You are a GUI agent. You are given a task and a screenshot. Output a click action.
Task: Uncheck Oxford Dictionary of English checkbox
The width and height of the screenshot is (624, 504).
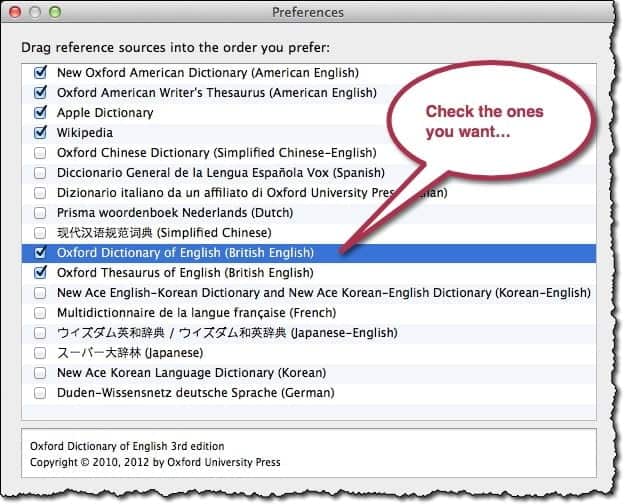(x=40, y=253)
